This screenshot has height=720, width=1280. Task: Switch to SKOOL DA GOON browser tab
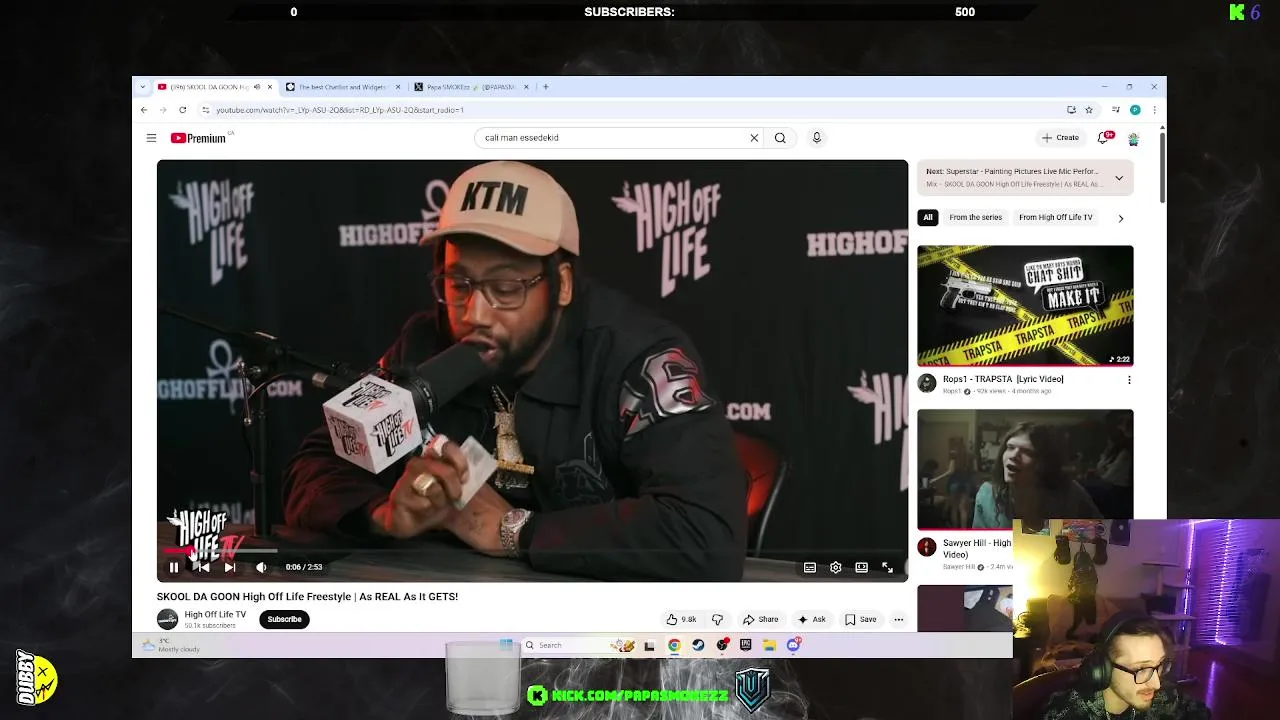(208, 87)
